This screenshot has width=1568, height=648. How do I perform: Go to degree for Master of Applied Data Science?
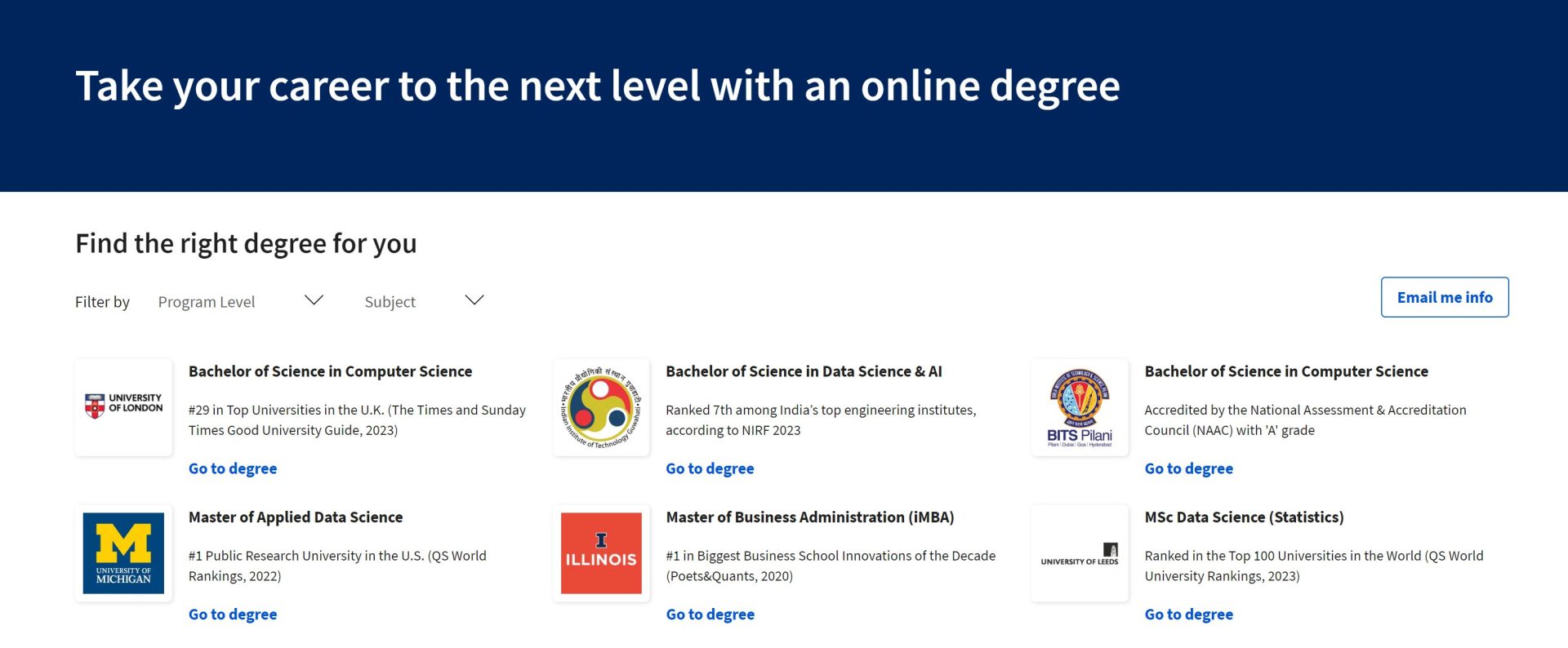tap(233, 615)
